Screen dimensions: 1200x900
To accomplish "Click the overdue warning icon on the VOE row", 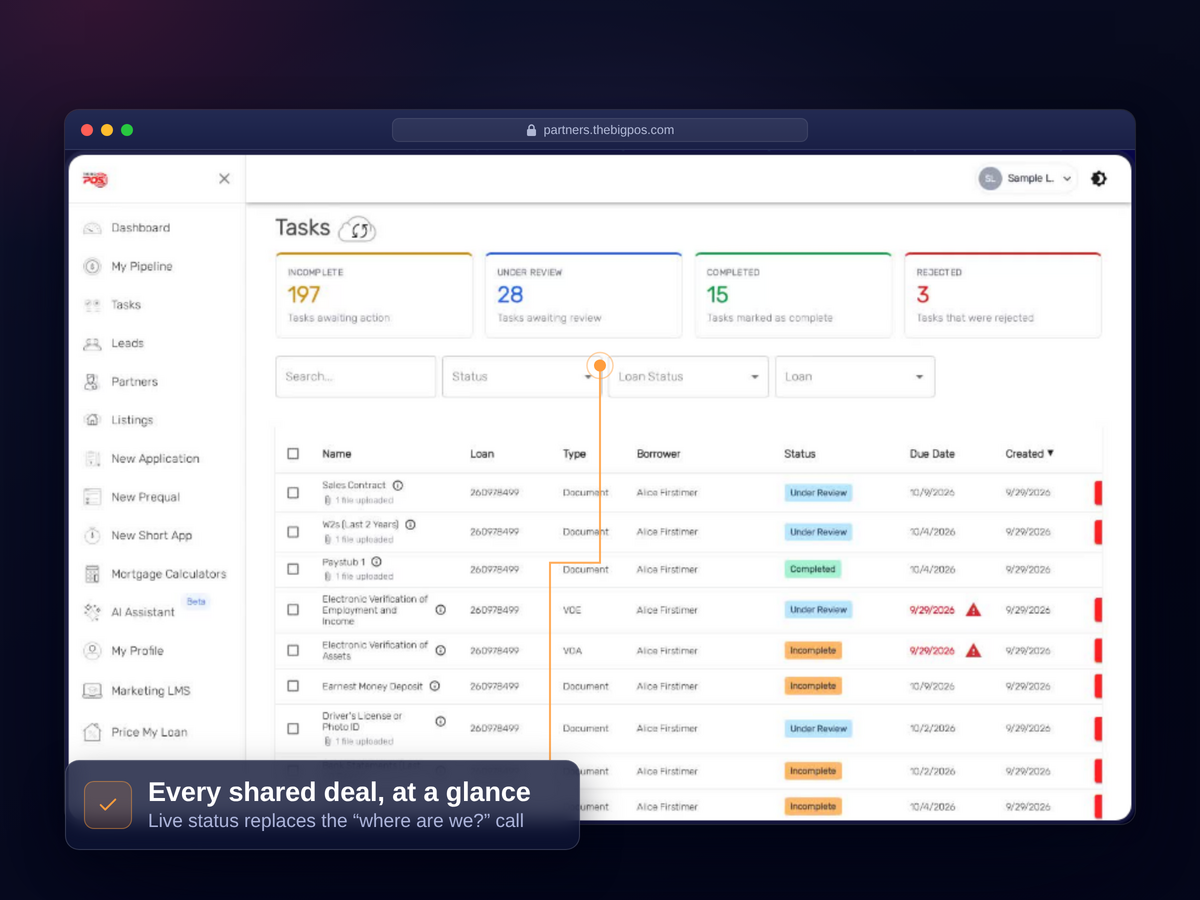I will coord(973,610).
